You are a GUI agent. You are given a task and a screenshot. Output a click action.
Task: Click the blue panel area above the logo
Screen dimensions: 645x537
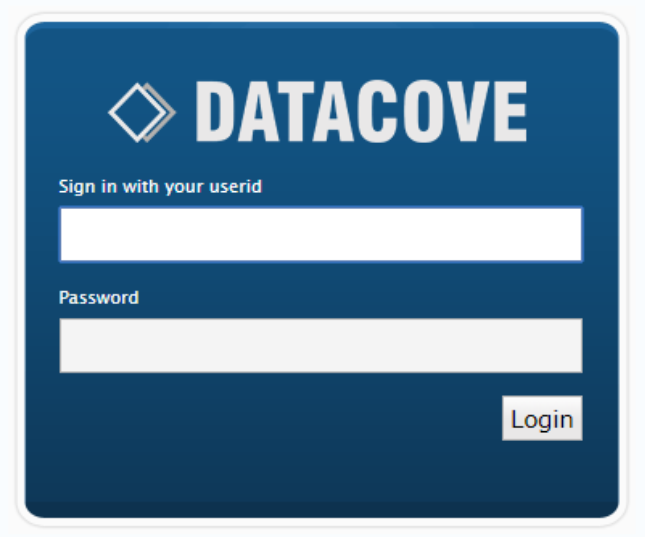click(321, 51)
